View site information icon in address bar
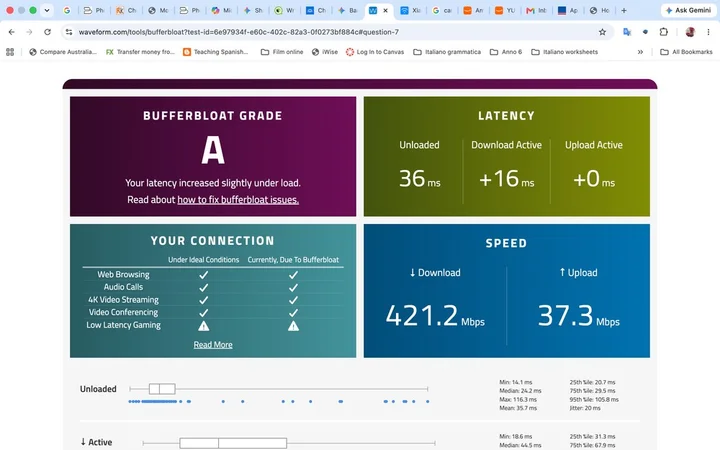 tap(69, 32)
